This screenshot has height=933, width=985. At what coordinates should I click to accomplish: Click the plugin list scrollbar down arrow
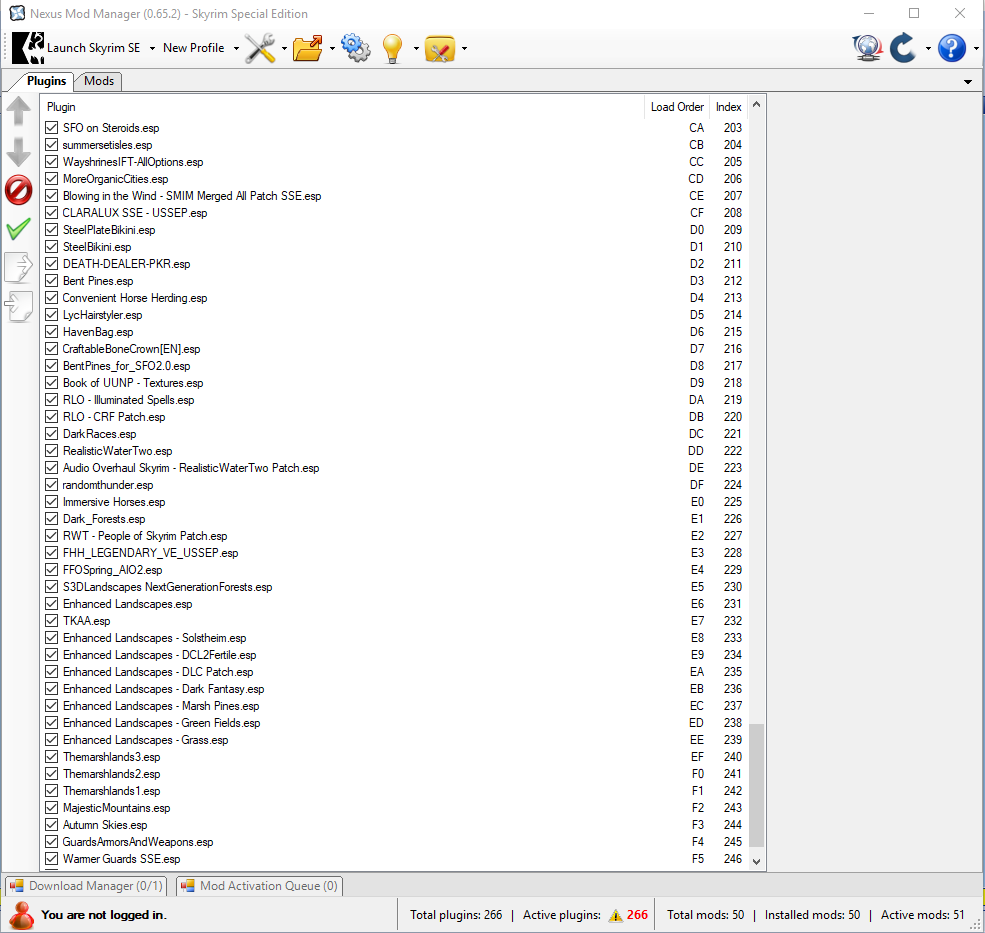coord(756,861)
